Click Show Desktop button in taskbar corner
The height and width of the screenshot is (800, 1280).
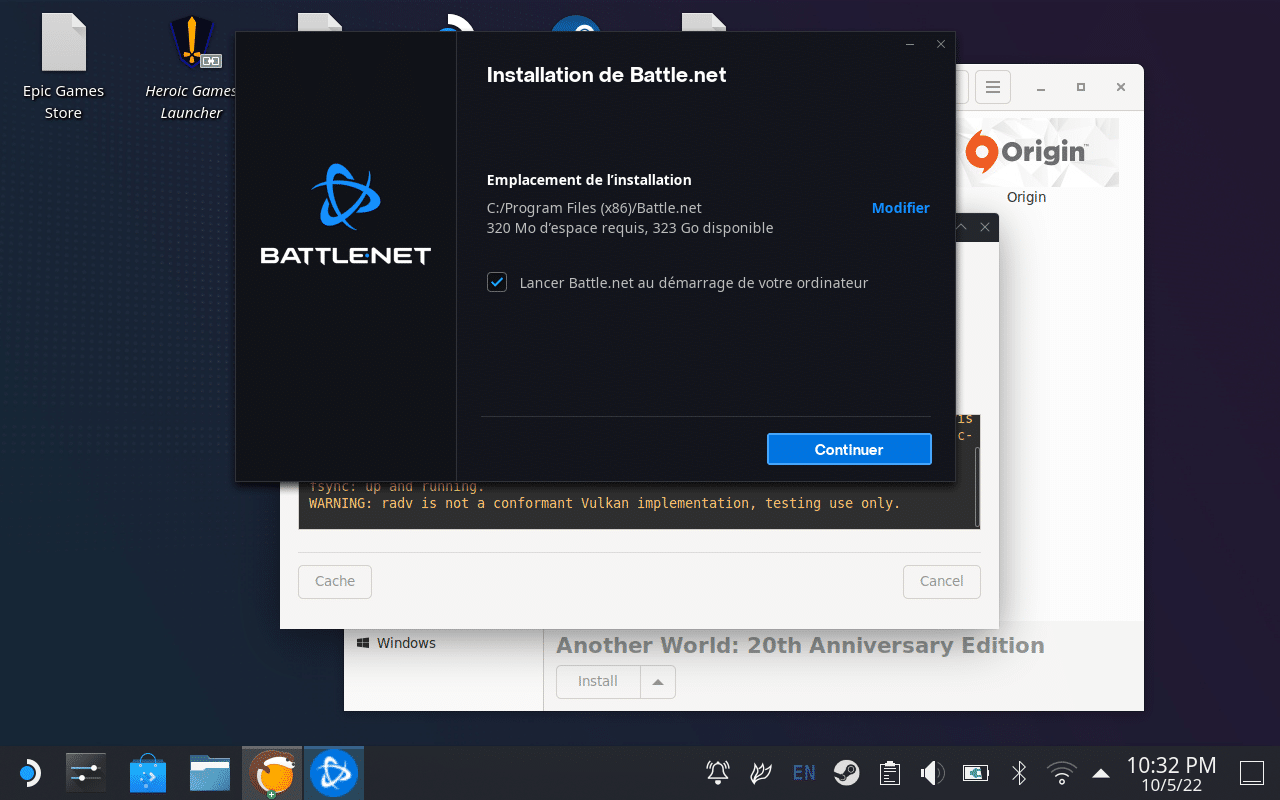tap(1252, 772)
